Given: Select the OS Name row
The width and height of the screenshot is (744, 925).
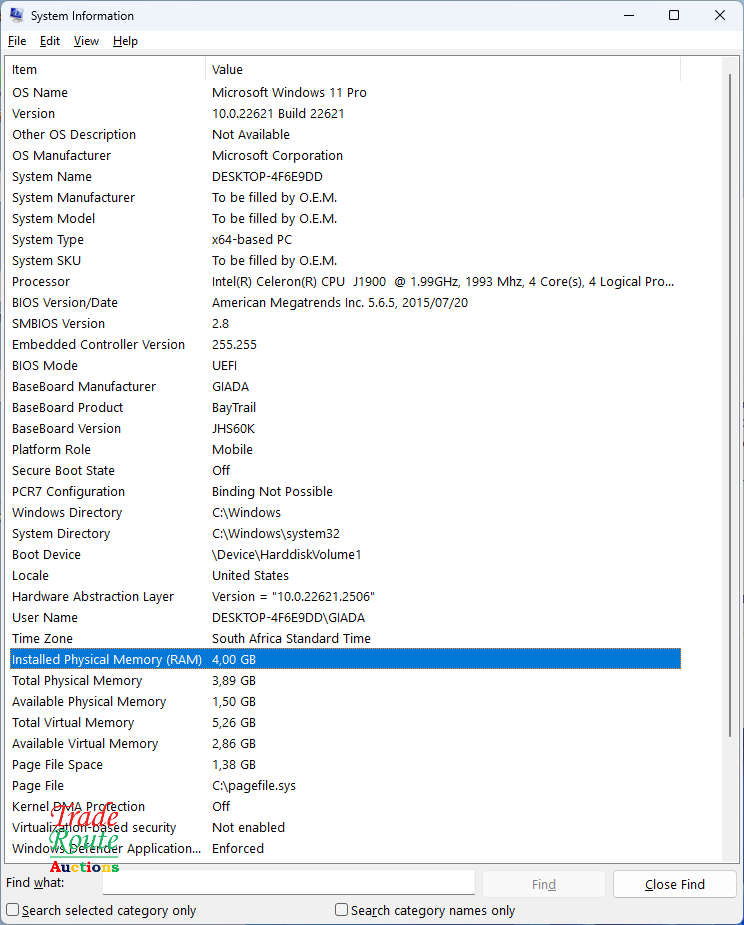Looking at the screenshot, I should coord(345,93).
